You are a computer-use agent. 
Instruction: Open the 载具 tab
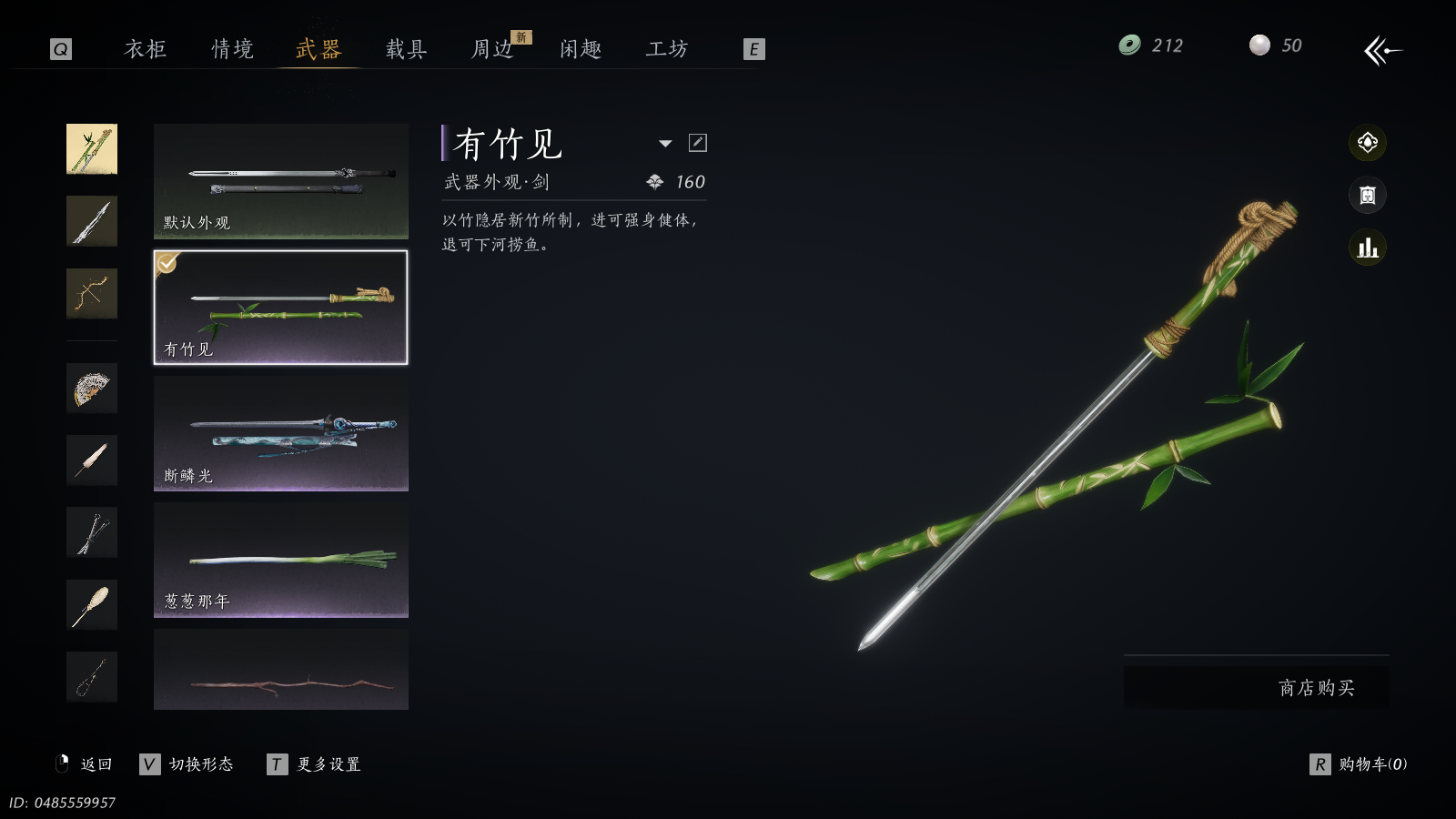click(x=406, y=49)
